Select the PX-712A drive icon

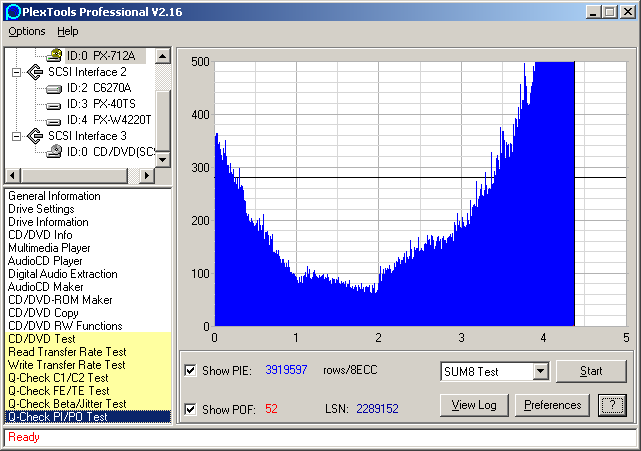pos(54,55)
